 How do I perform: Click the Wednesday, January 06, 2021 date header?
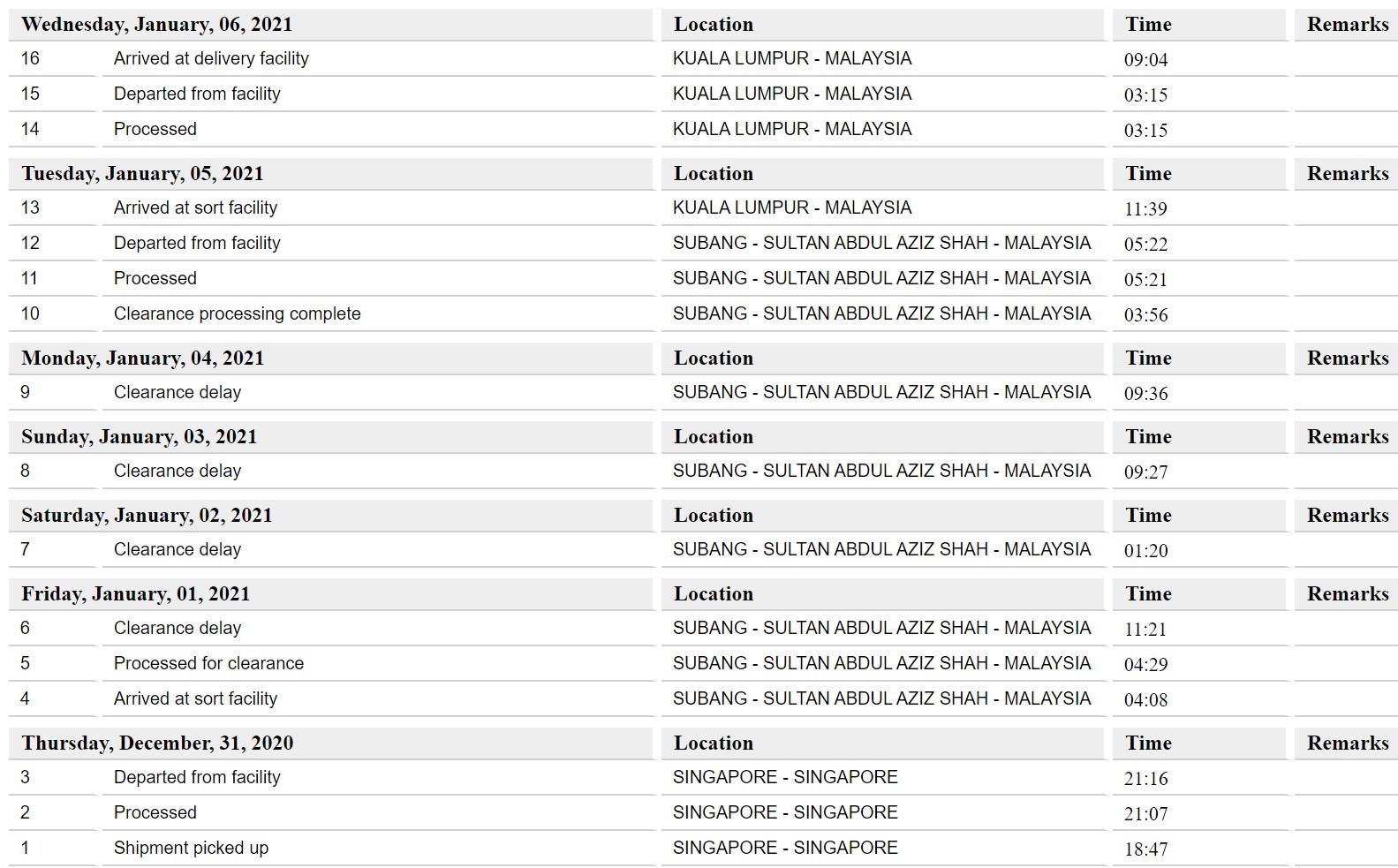(x=156, y=25)
